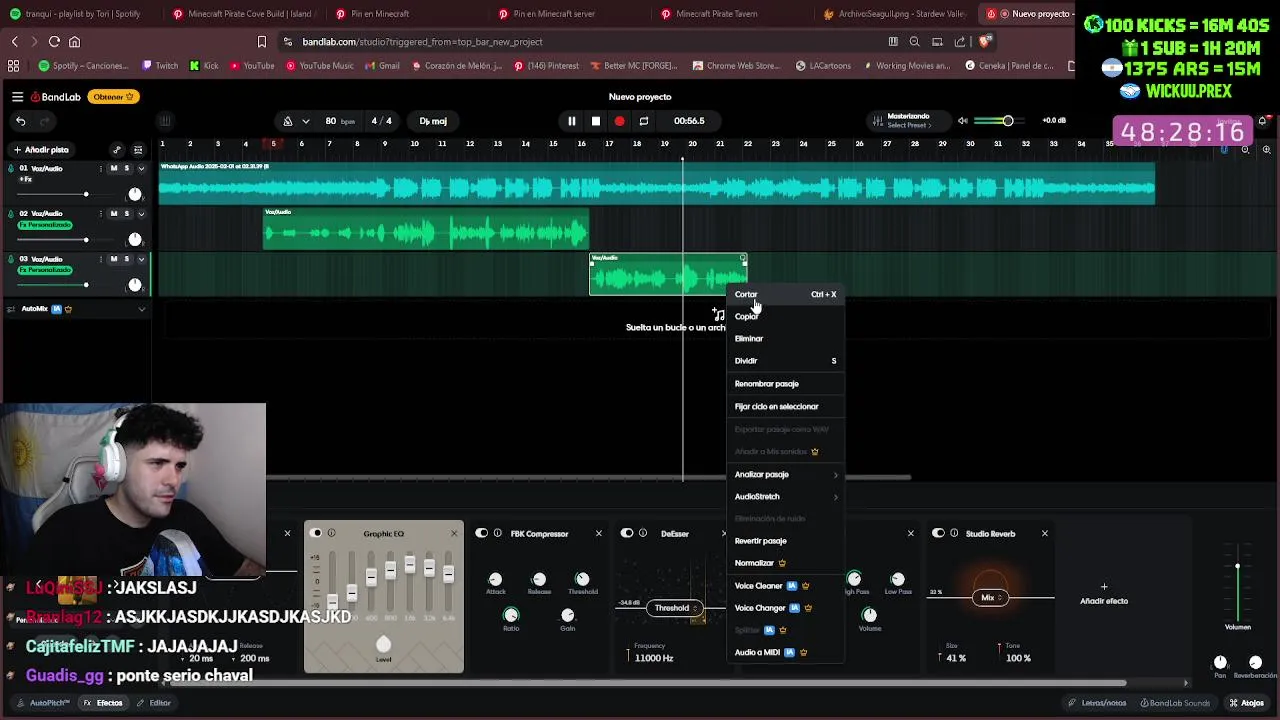Screen dimensions: 1280x720
Task: Open the BandLab hamburger menu
Action: tap(17, 97)
